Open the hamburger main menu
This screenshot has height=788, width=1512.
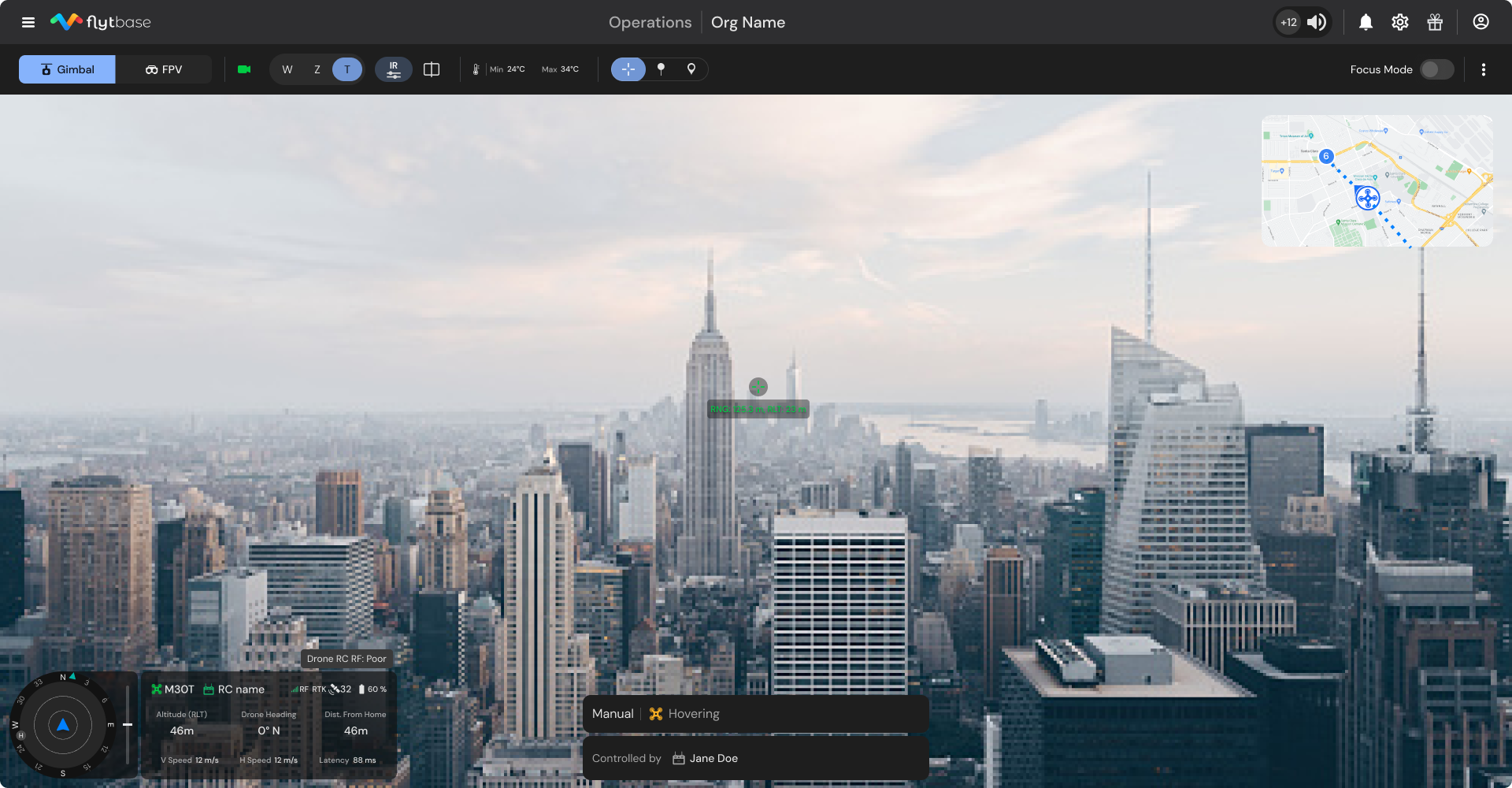(x=28, y=22)
